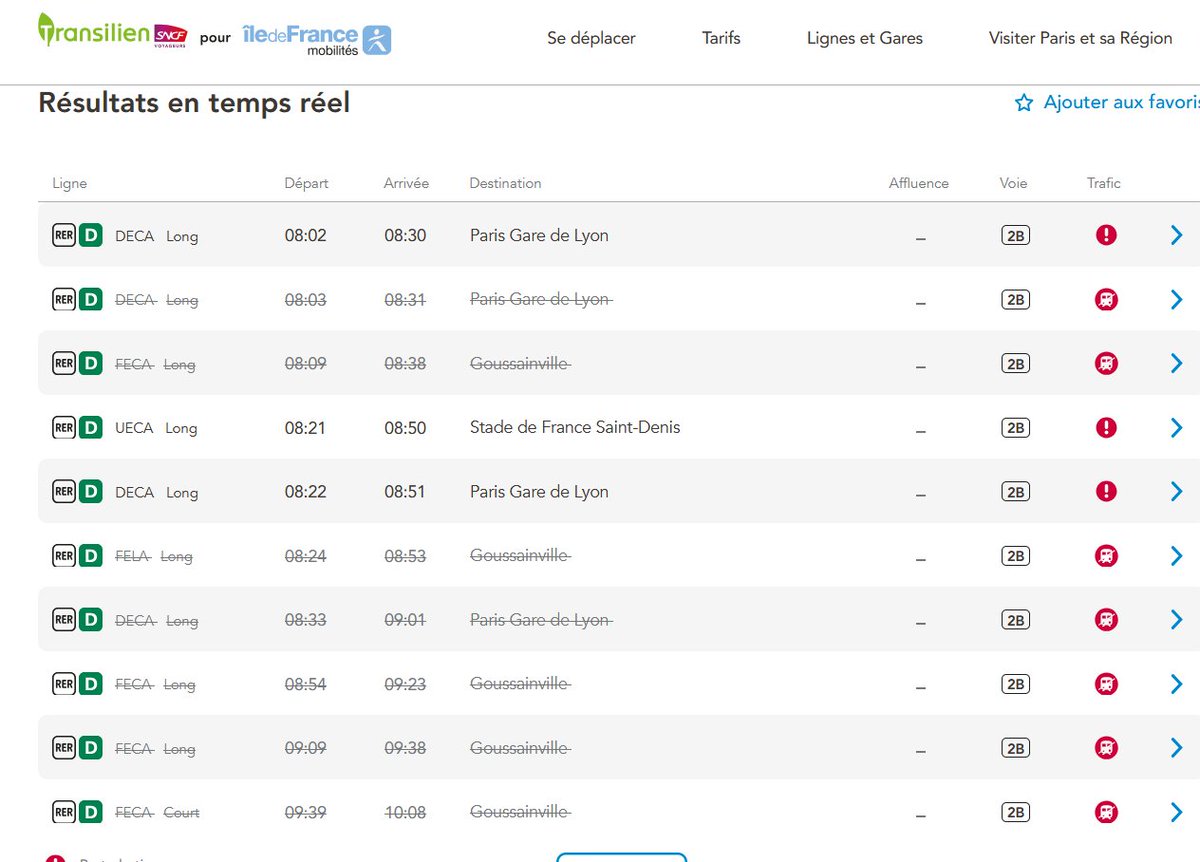Open Visiter Paris et sa Région menu

1081,38
